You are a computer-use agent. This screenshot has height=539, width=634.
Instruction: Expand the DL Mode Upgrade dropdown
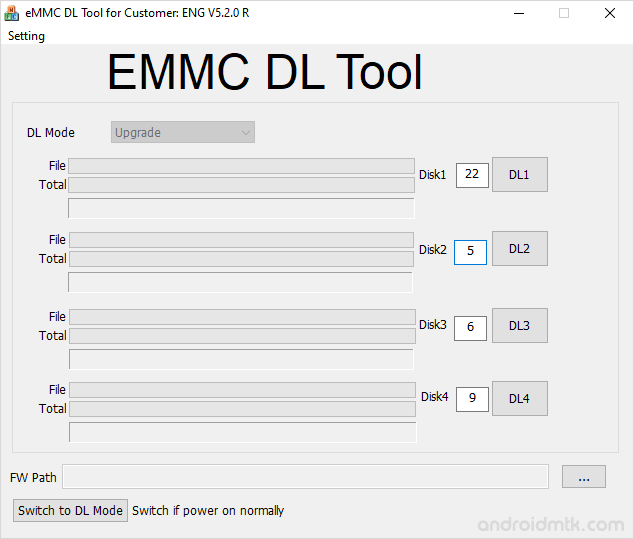(183, 132)
